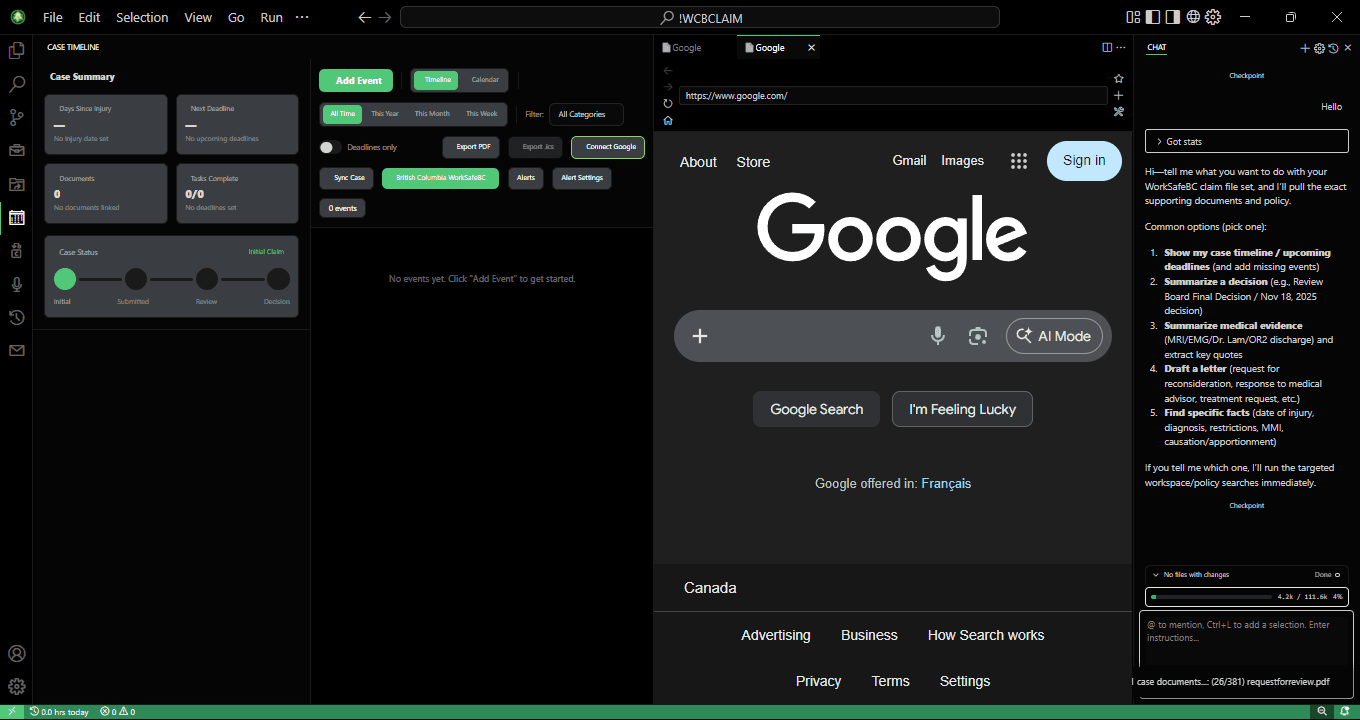This screenshot has height=720, width=1360.
Task: Select the This Month time range
Action: 432,114
